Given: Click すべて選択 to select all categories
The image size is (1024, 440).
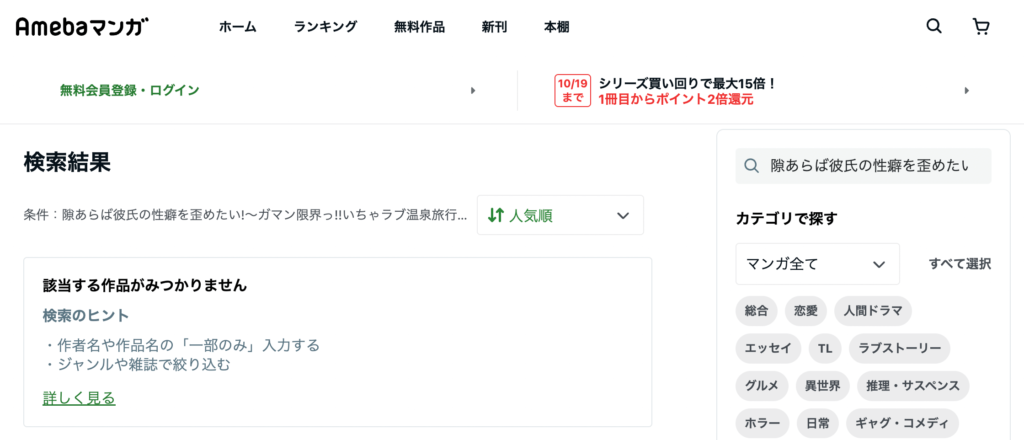Looking at the screenshot, I should tap(960, 264).
